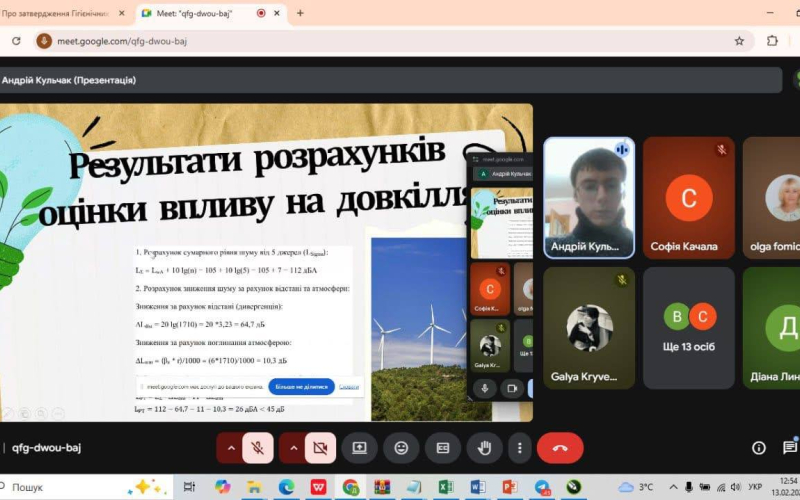Open meeting details info icon
The image size is (800, 500).
coord(759,448)
